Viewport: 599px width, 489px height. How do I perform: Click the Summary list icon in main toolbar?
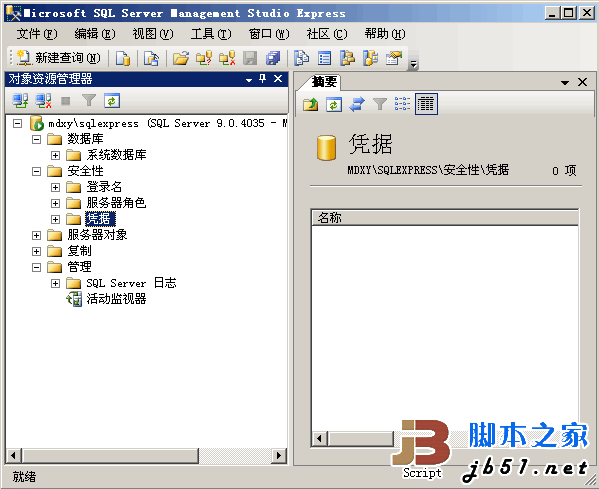click(x=324, y=58)
